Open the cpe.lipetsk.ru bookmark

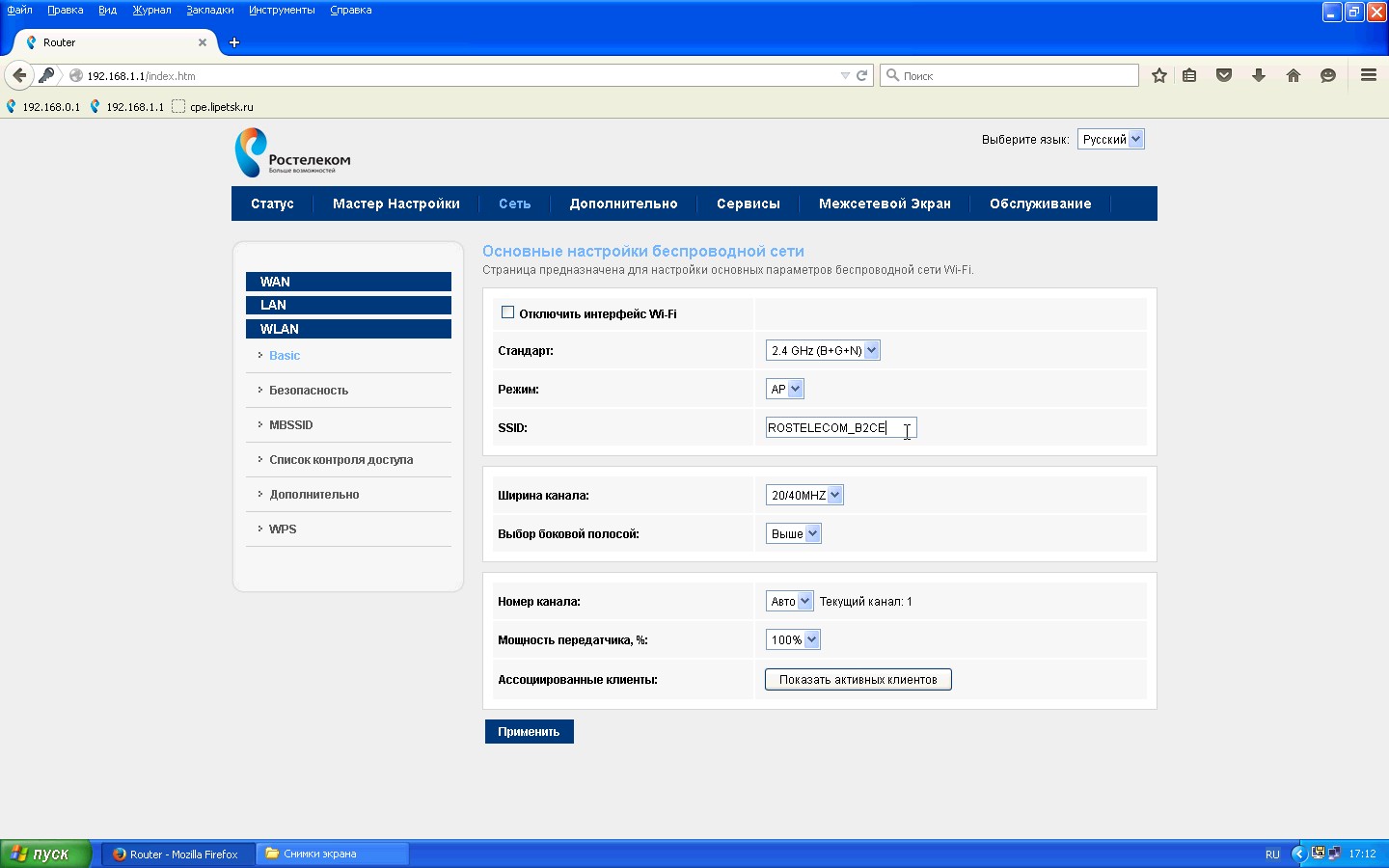pos(212,107)
